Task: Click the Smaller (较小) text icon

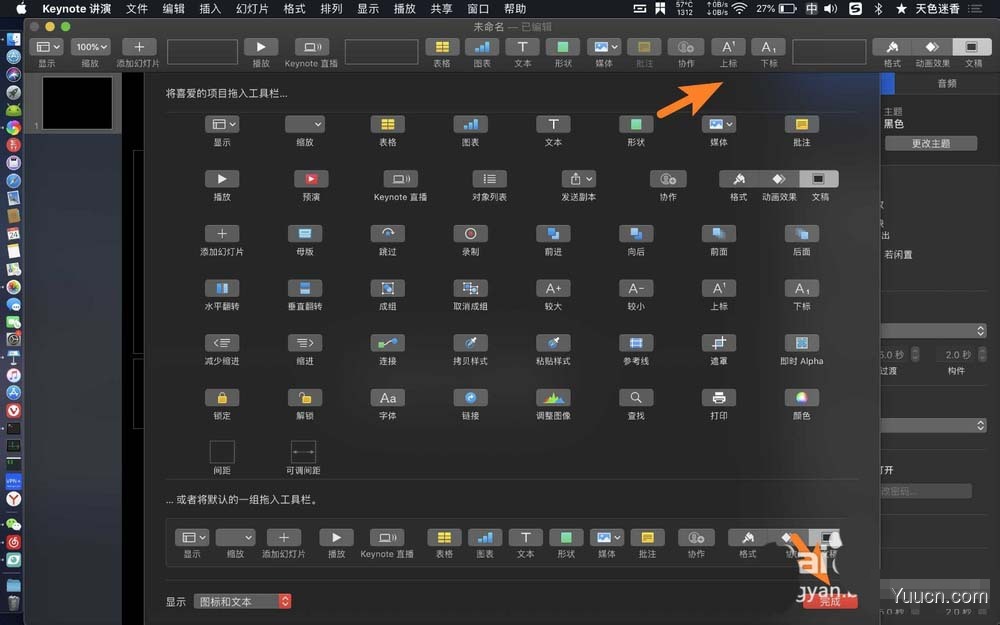Action: (636, 288)
